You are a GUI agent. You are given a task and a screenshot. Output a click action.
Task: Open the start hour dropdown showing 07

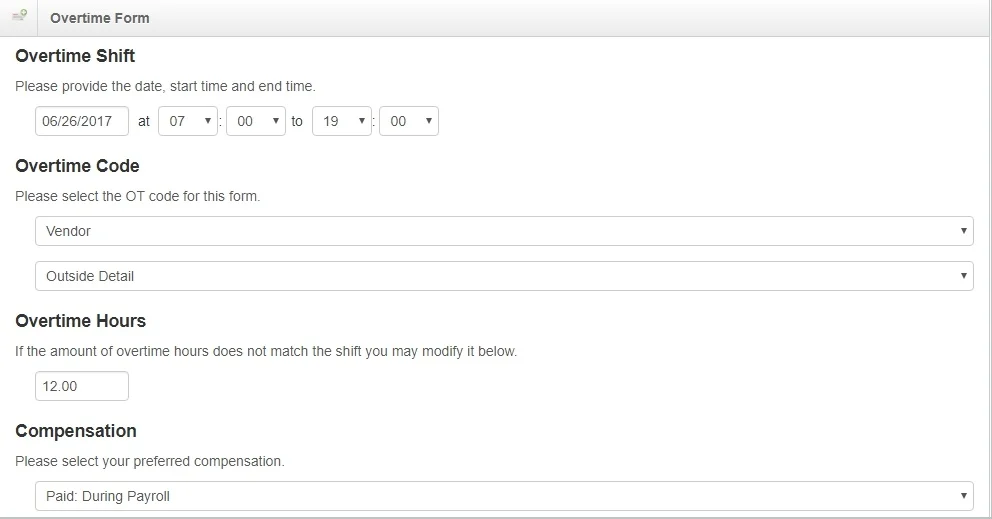(x=188, y=121)
